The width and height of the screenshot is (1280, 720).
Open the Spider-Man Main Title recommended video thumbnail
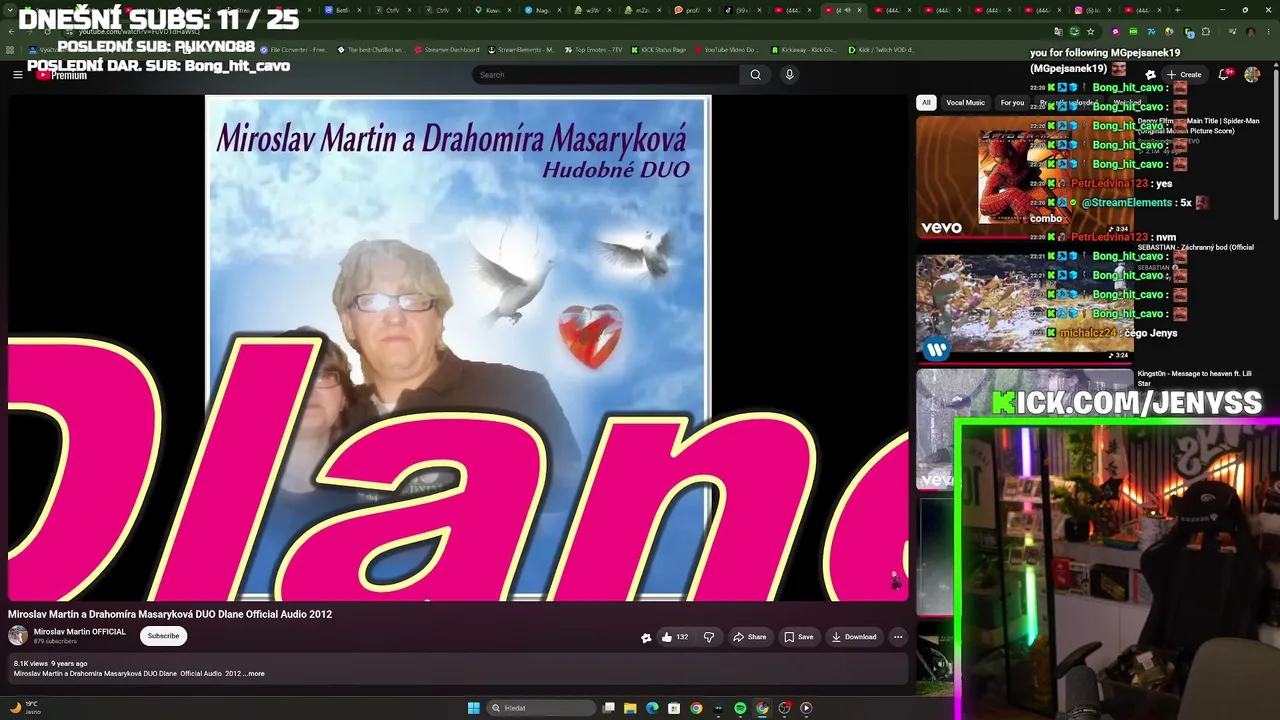(1025, 178)
